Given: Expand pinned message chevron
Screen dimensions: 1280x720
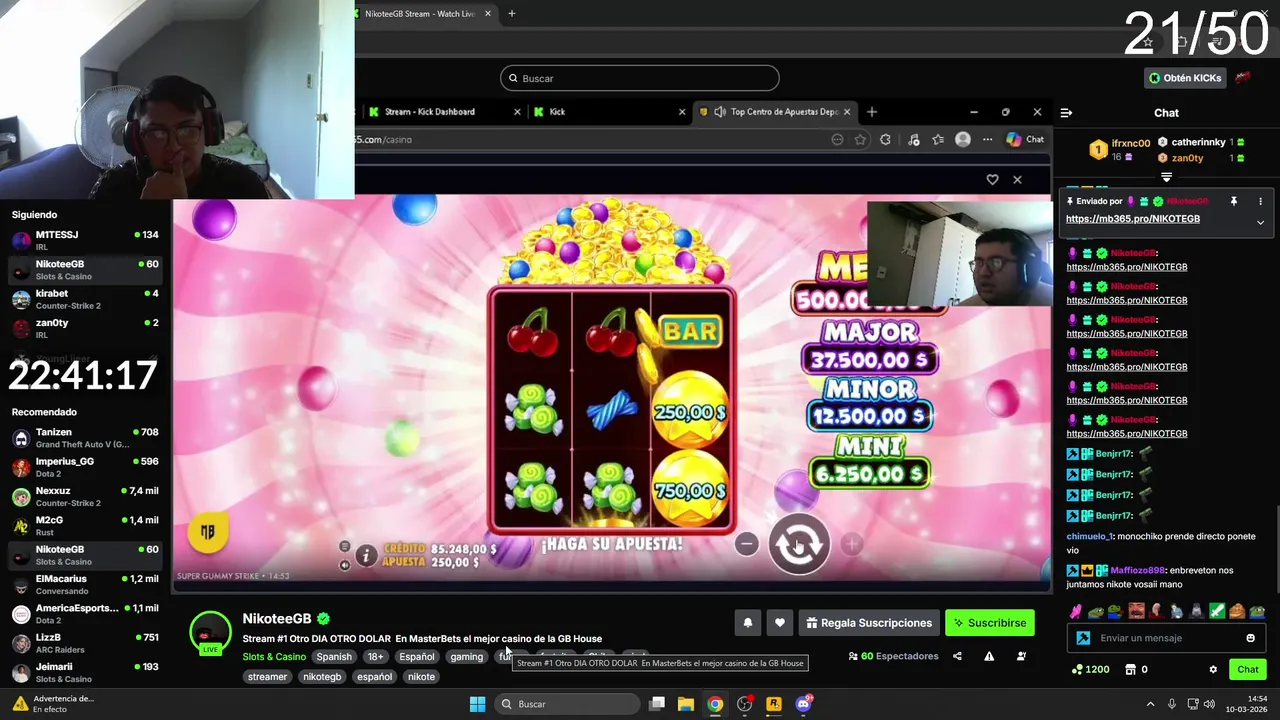Looking at the screenshot, I should 1260,222.
